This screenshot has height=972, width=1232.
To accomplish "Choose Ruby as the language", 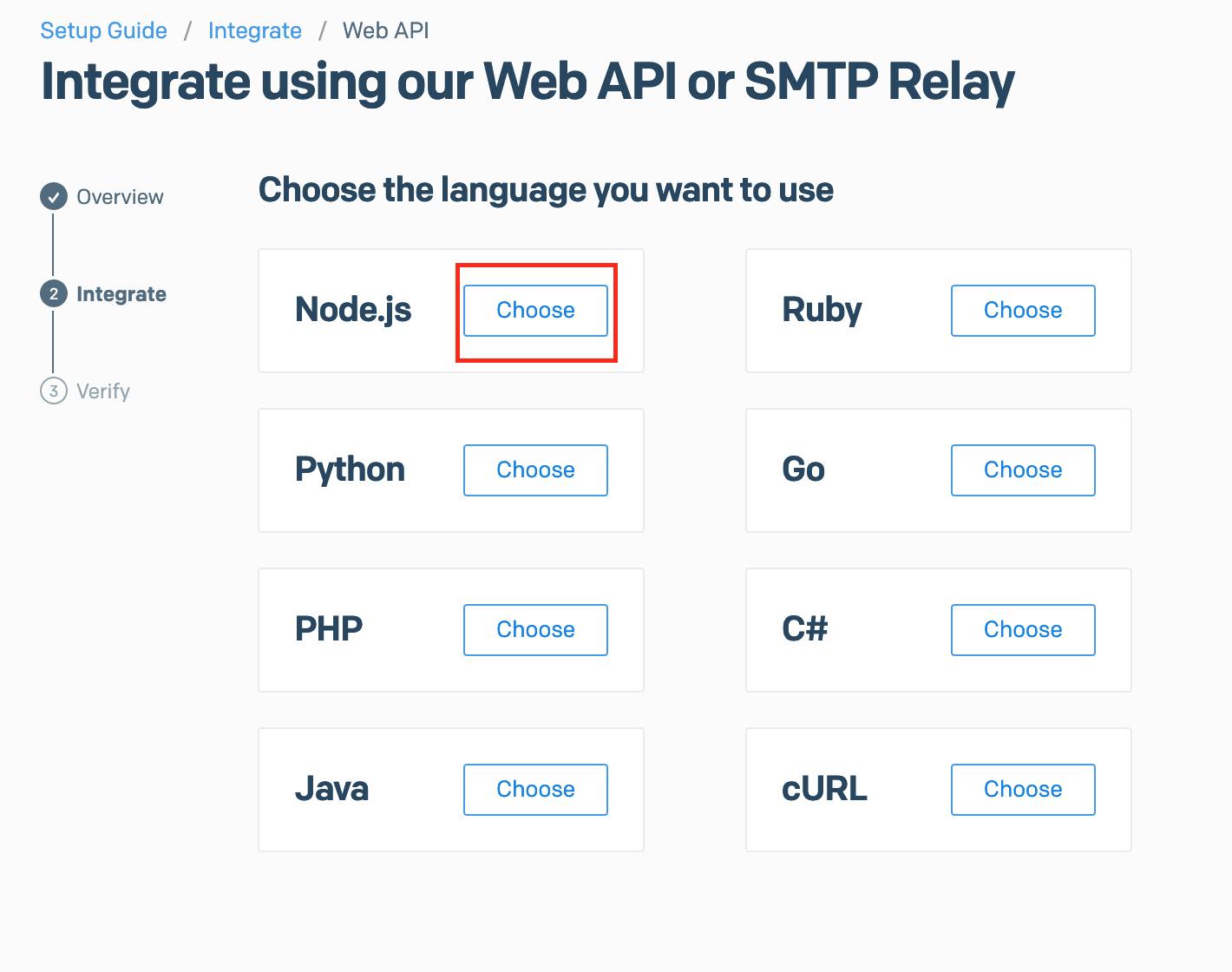I will [1023, 311].
